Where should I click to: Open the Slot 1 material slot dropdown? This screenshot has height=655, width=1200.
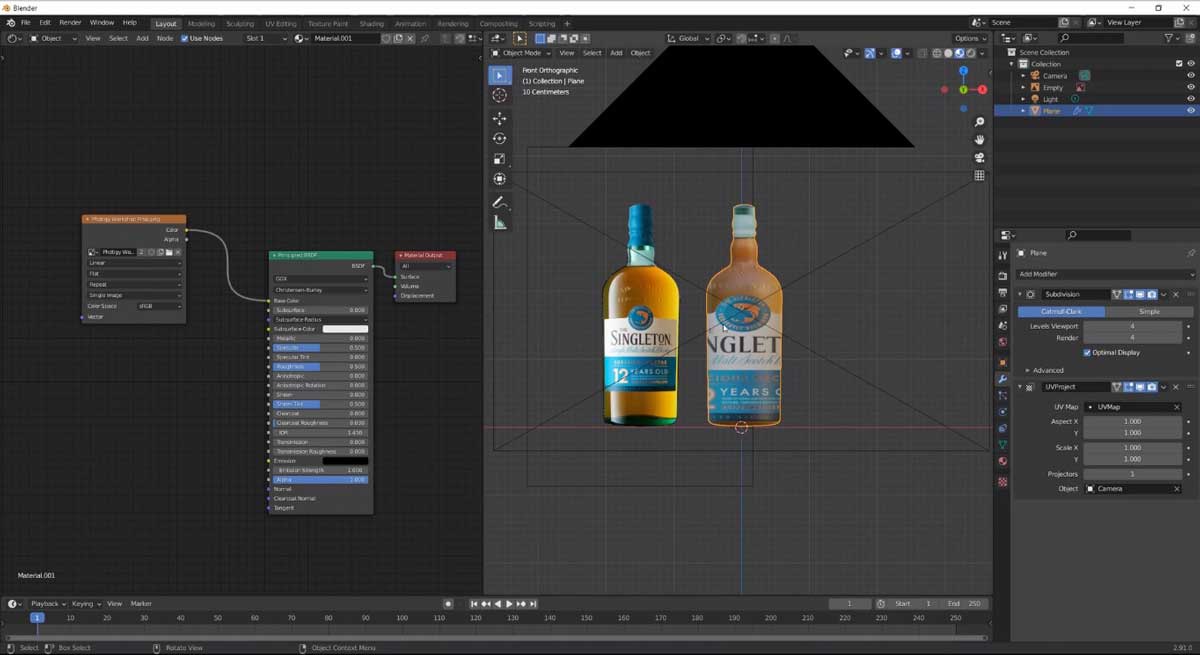coord(265,38)
